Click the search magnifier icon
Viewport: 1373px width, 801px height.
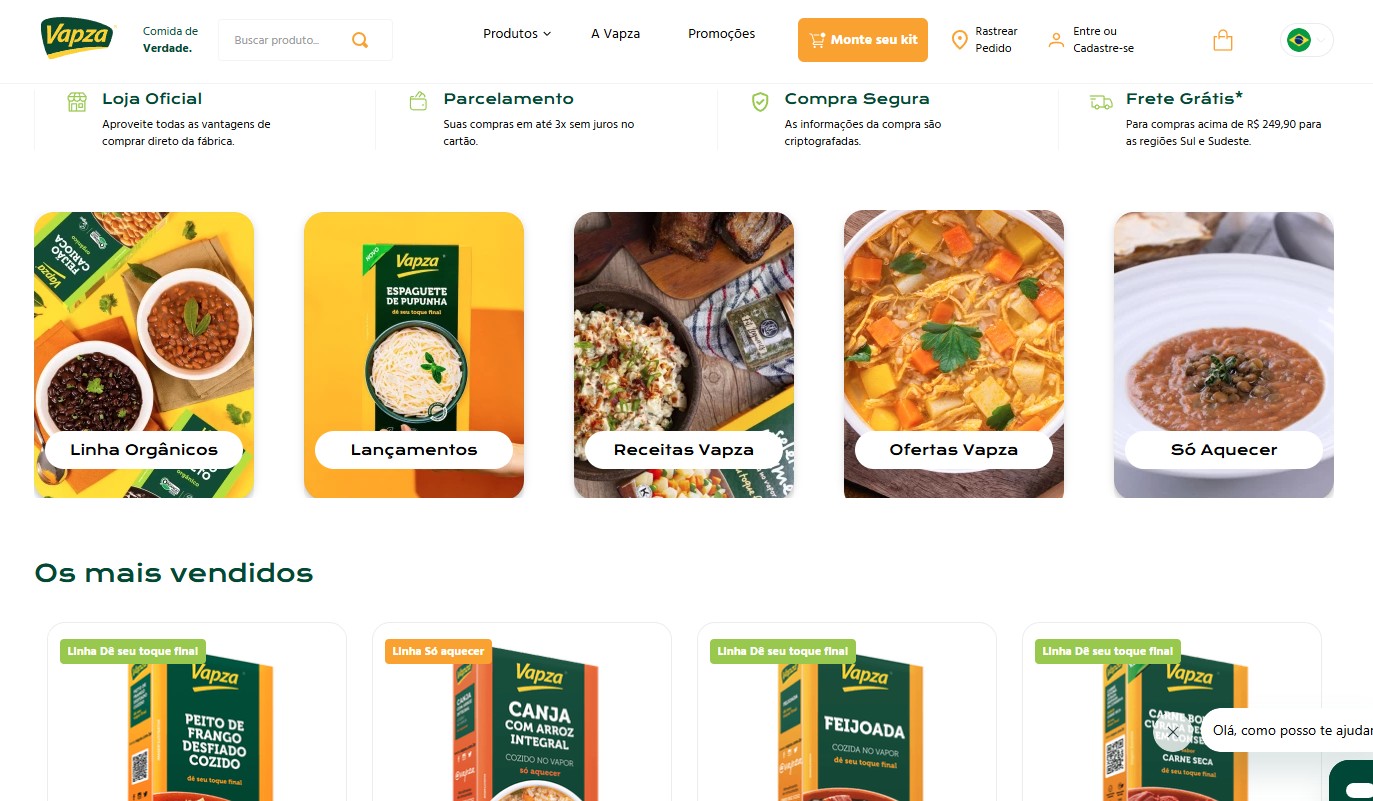pos(360,40)
